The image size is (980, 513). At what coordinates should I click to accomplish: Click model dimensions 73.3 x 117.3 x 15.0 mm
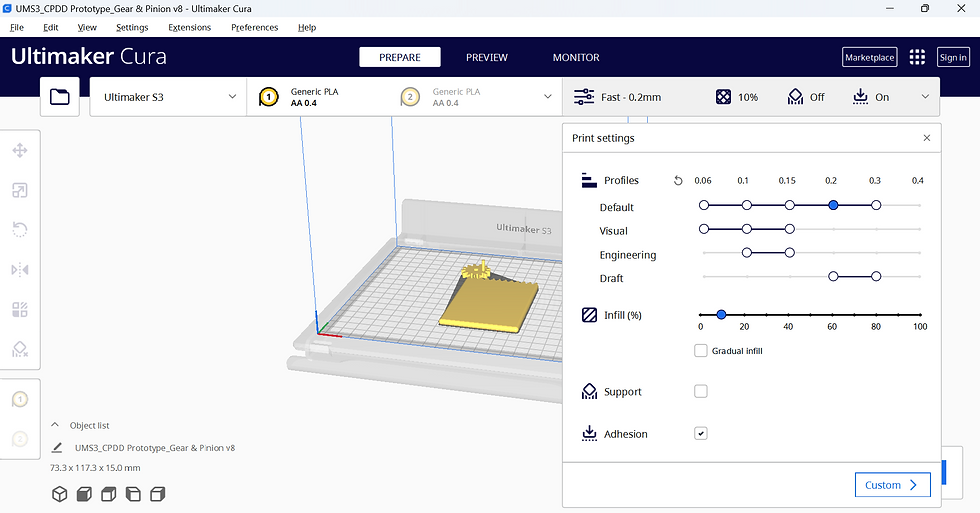click(95, 468)
